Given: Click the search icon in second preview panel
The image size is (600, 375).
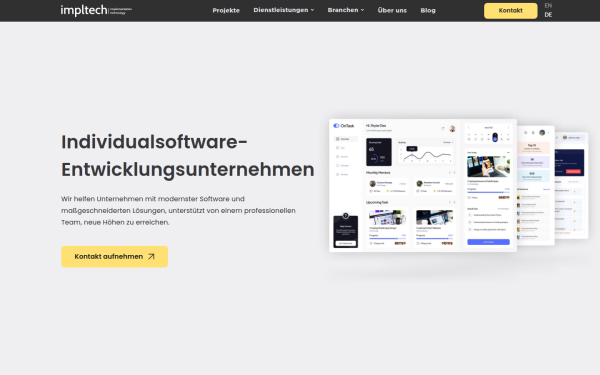Looking at the screenshot, I should (526, 132).
